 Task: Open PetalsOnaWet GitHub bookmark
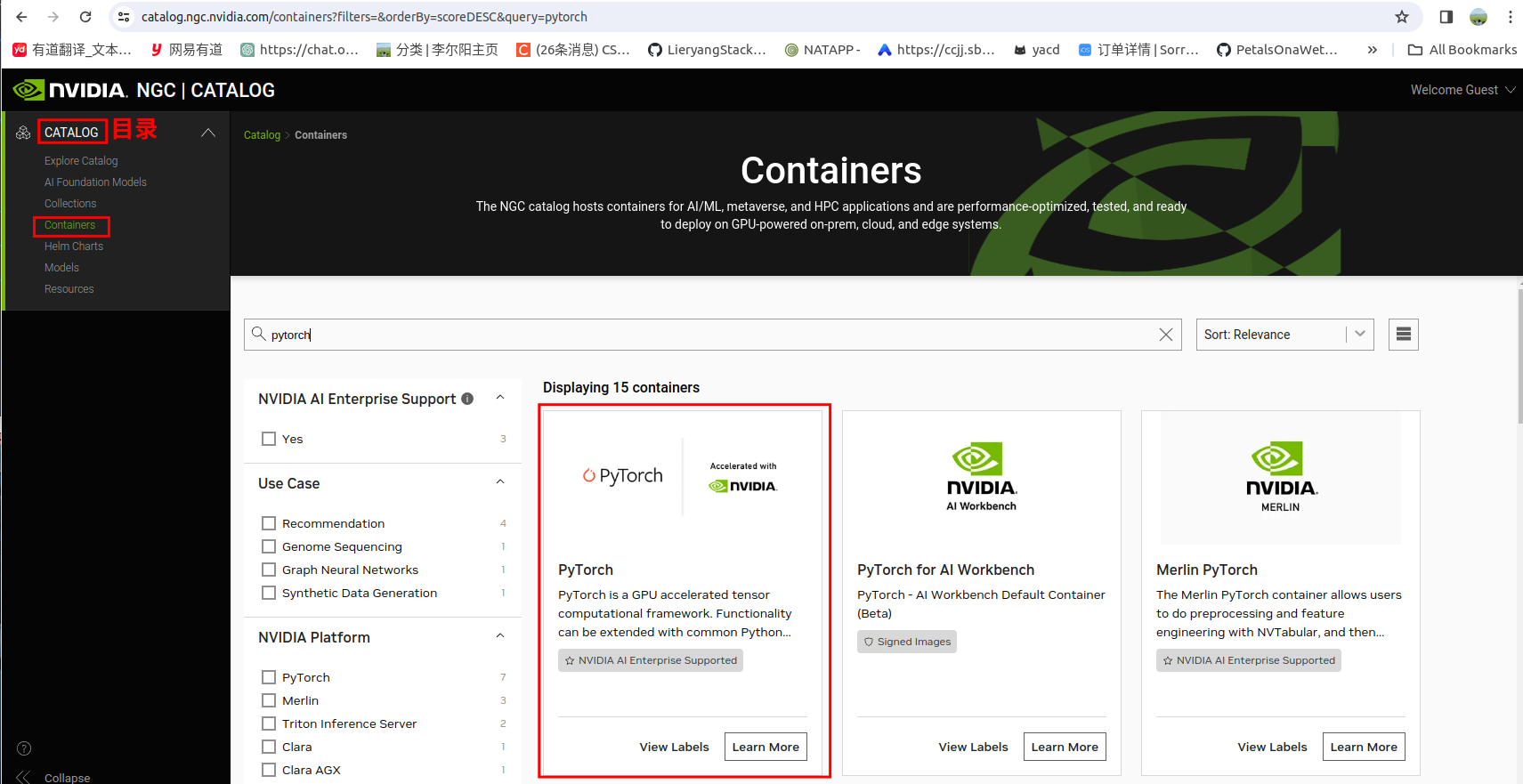(x=1277, y=50)
